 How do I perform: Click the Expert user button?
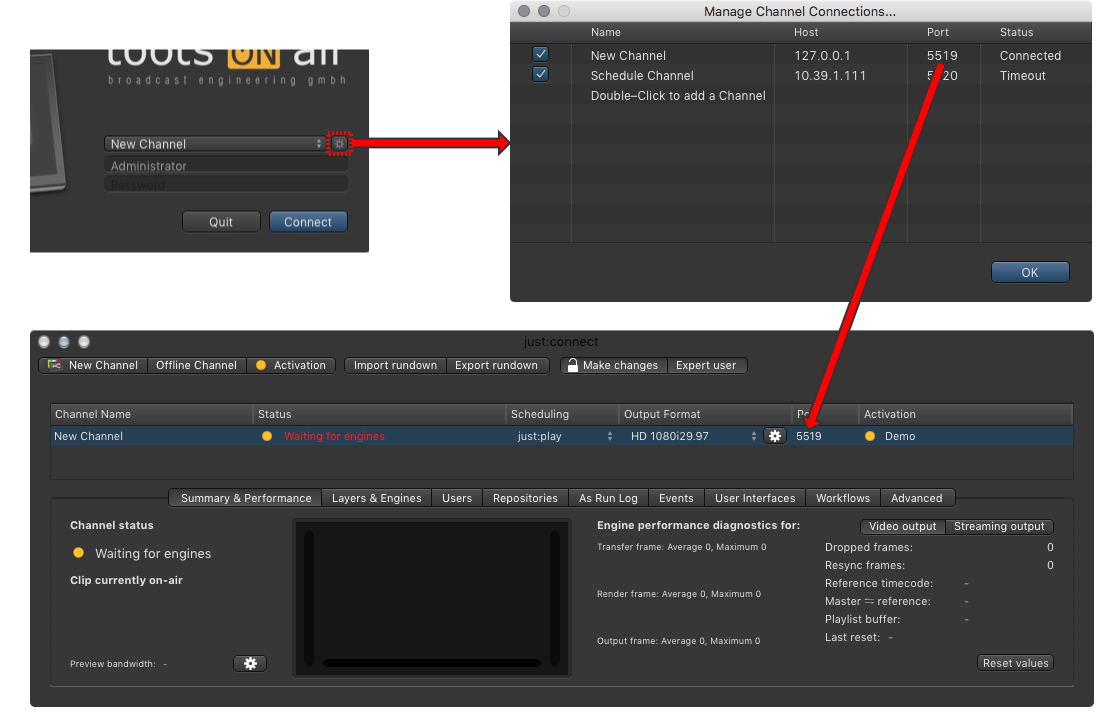click(706, 365)
